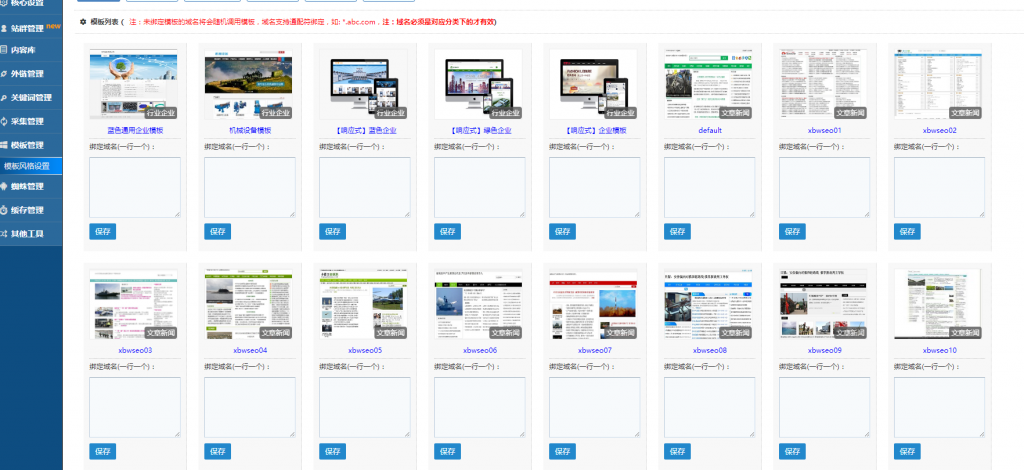Click the 蜘蛛管理 sidebar icon

click(x=5, y=186)
